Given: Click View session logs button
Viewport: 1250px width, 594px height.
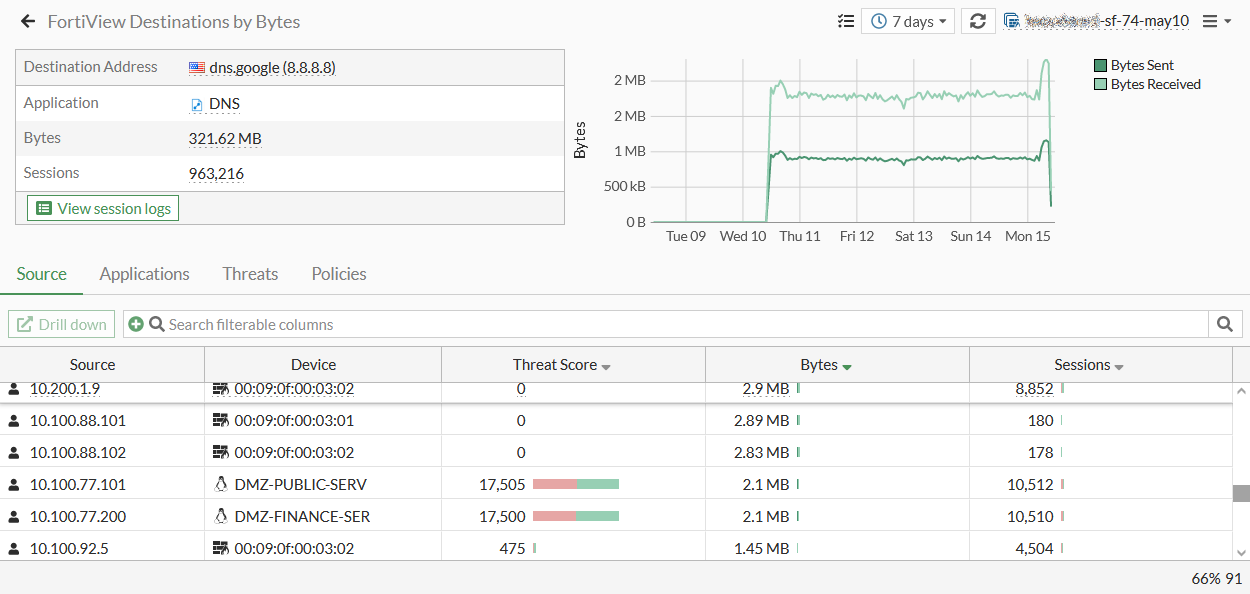Looking at the screenshot, I should (x=103, y=209).
